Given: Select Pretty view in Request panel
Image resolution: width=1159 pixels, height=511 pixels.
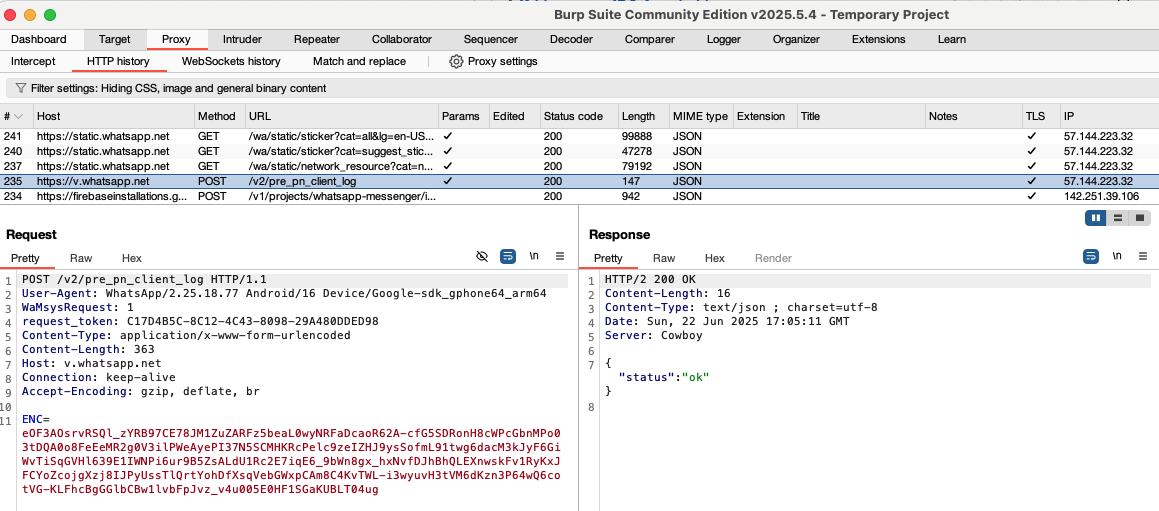Looking at the screenshot, I should pos(25,258).
